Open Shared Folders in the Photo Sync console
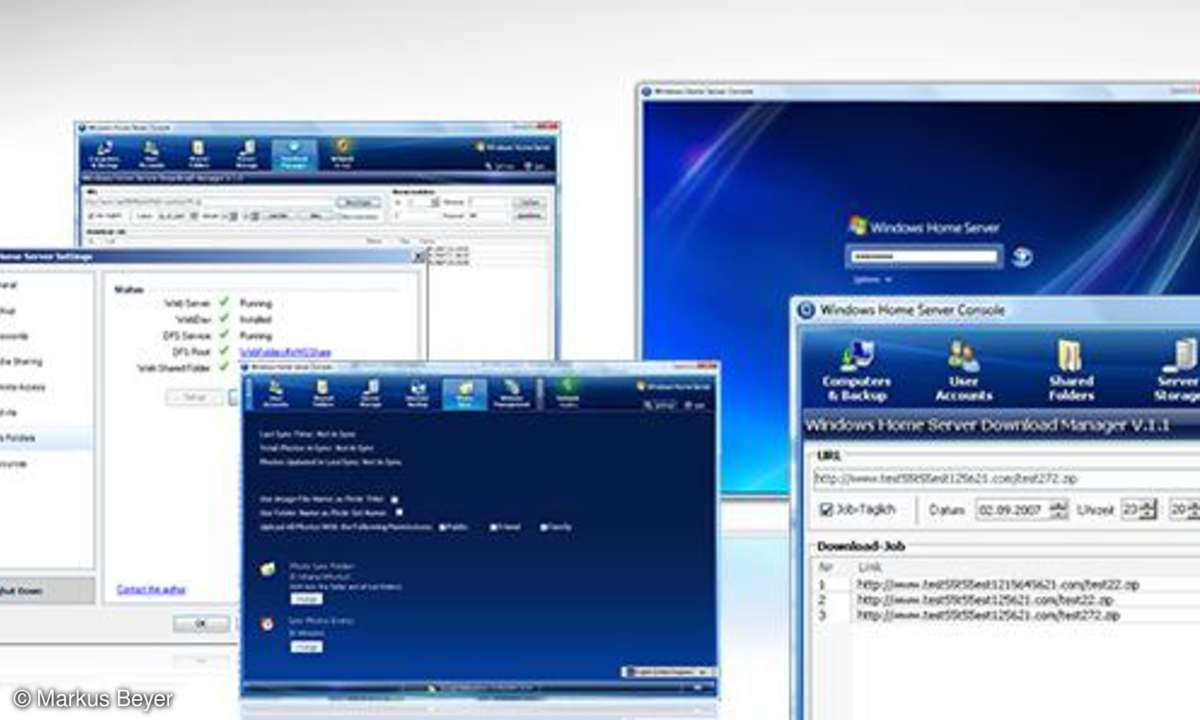The width and height of the screenshot is (1200, 720). coord(323,393)
